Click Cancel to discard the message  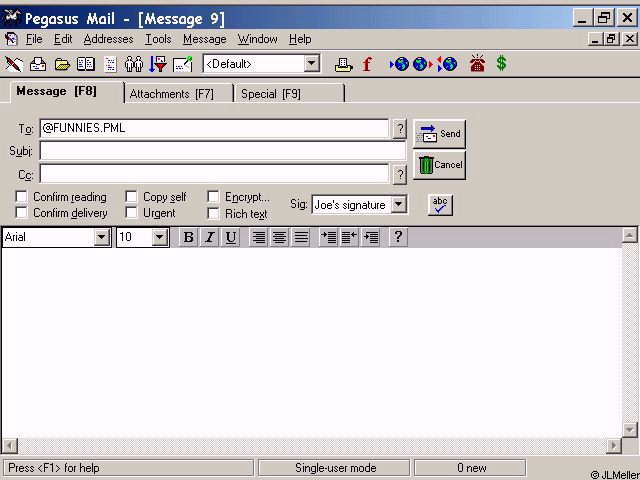(x=439, y=165)
